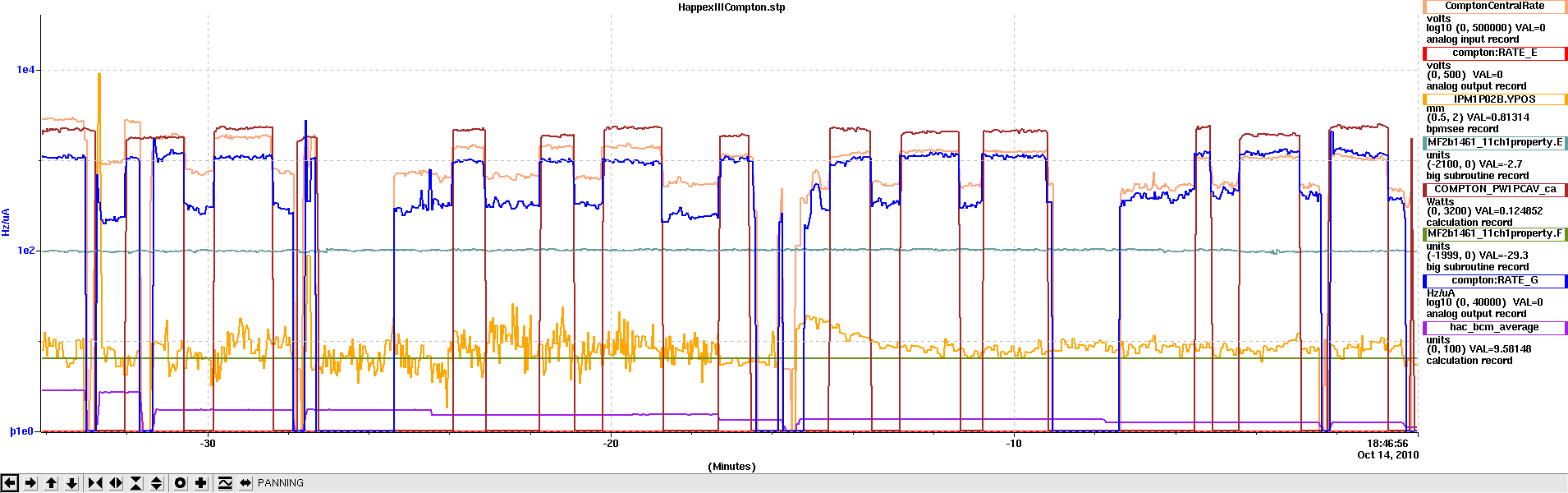Select the COMPTON_PW1PCAV_ca legend entry
This screenshot has width=1568, height=493.
coord(1495,190)
